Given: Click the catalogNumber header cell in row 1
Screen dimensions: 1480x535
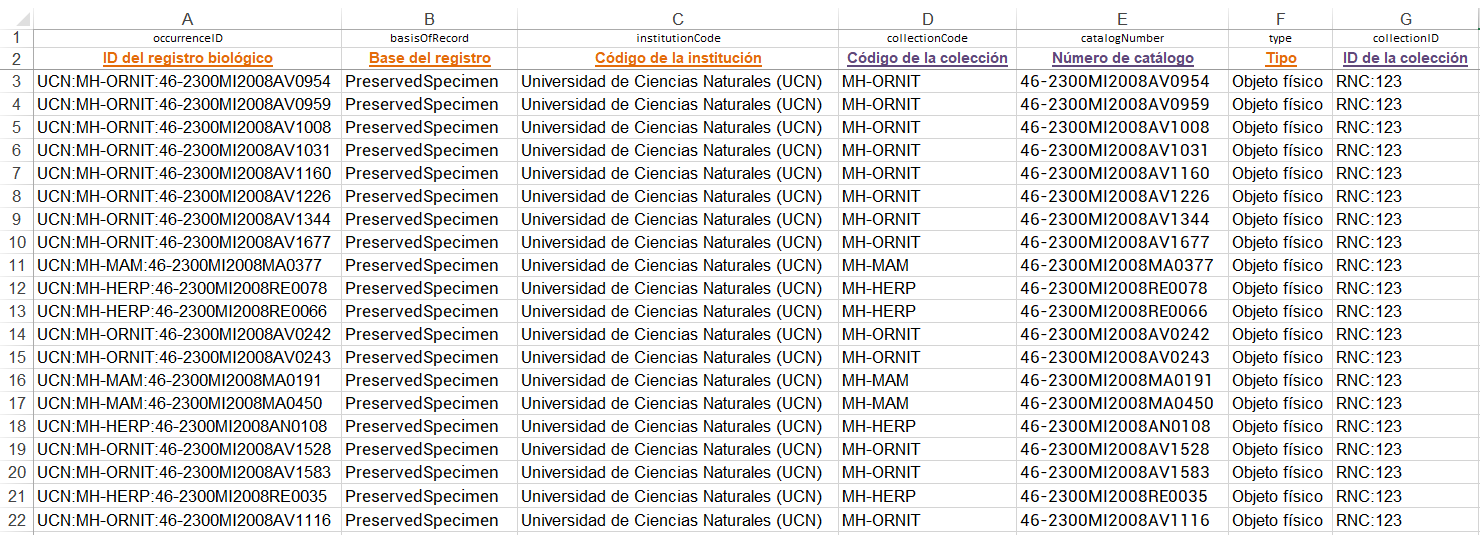Looking at the screenshot, I should pos(1122,38).
